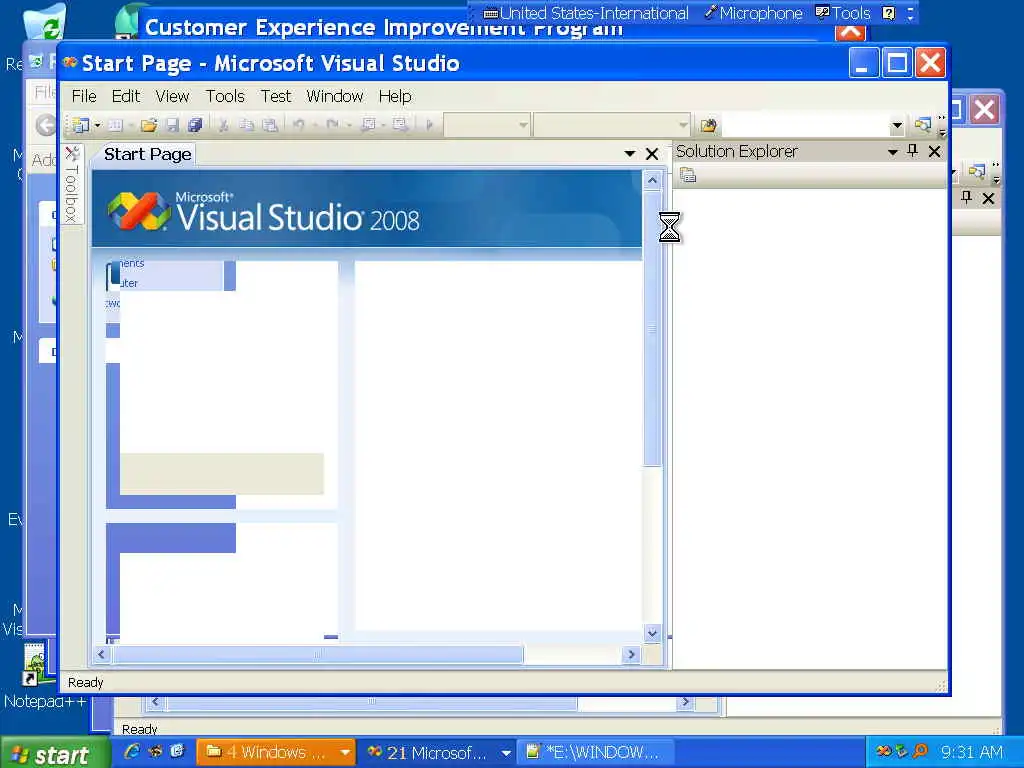Click United States-International keyboard on language bar

(586, 13)
